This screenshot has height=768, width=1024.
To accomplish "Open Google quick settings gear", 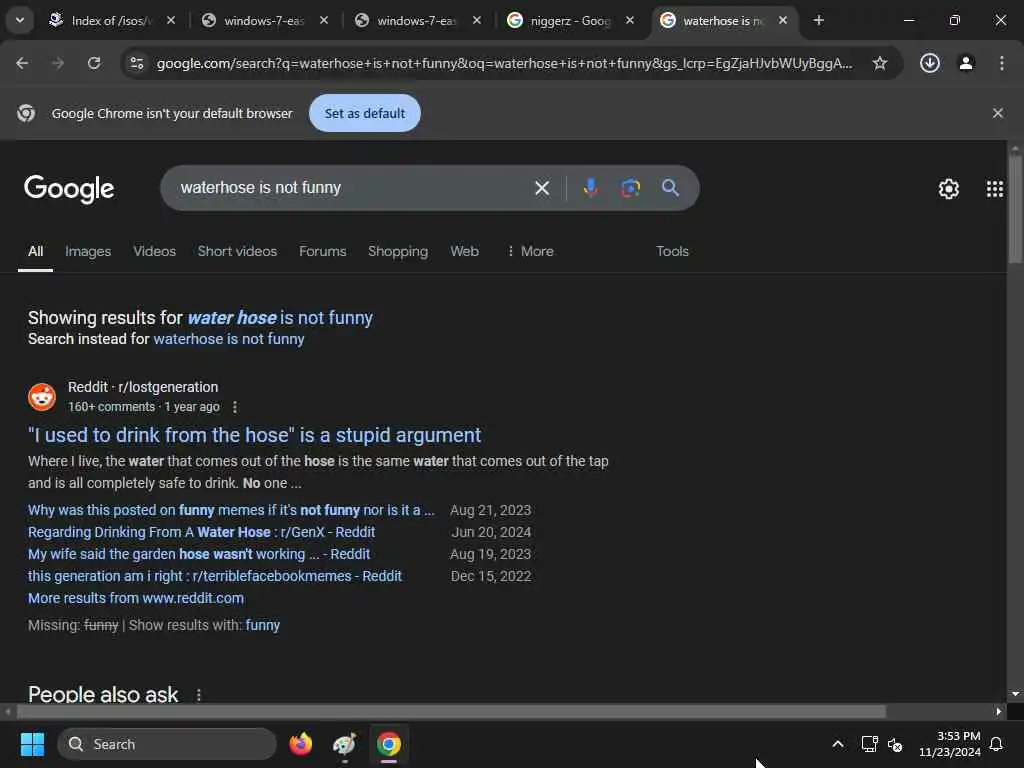I will [x=948, y=189].
